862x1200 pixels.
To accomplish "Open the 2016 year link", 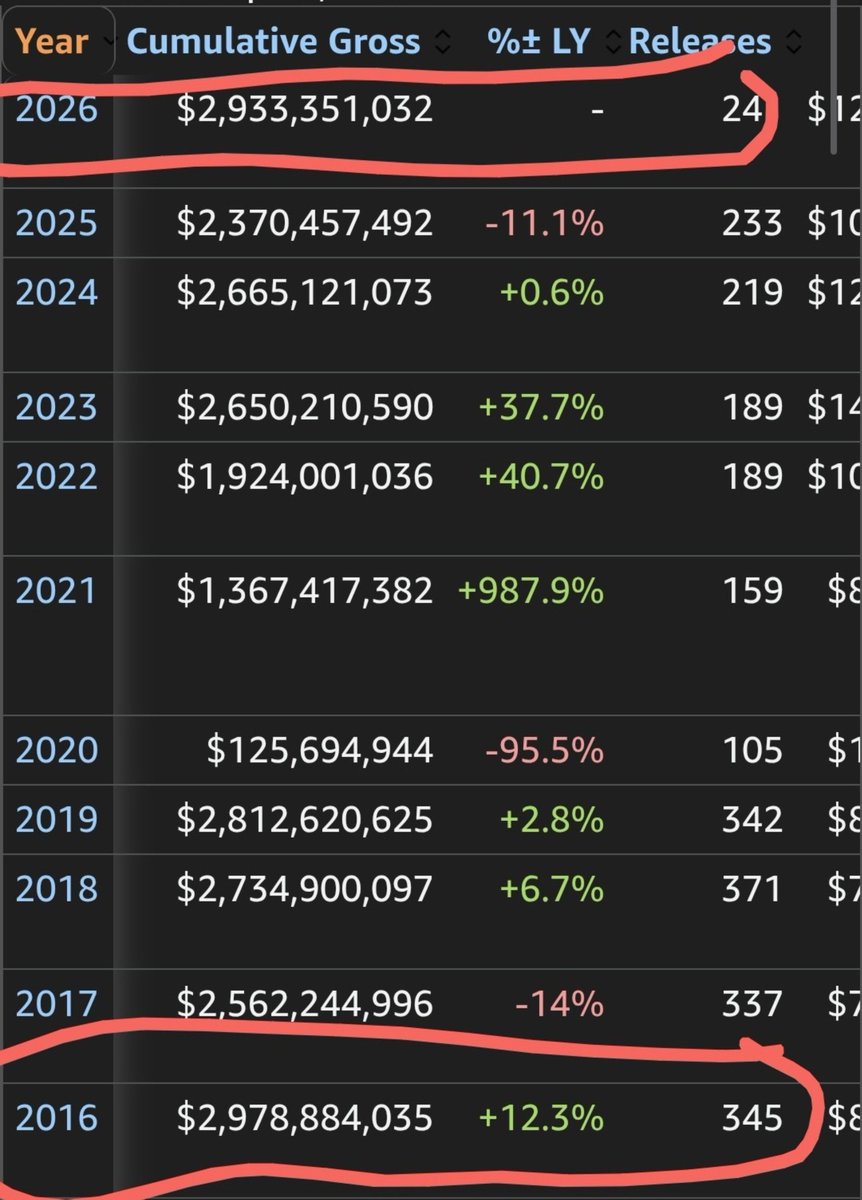I will point(56,1117).
